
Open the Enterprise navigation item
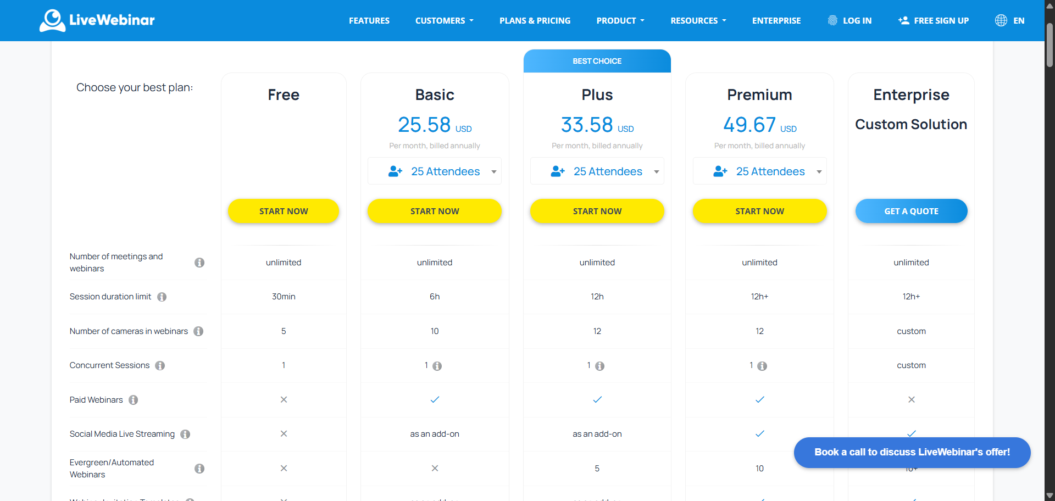point(776,20)
